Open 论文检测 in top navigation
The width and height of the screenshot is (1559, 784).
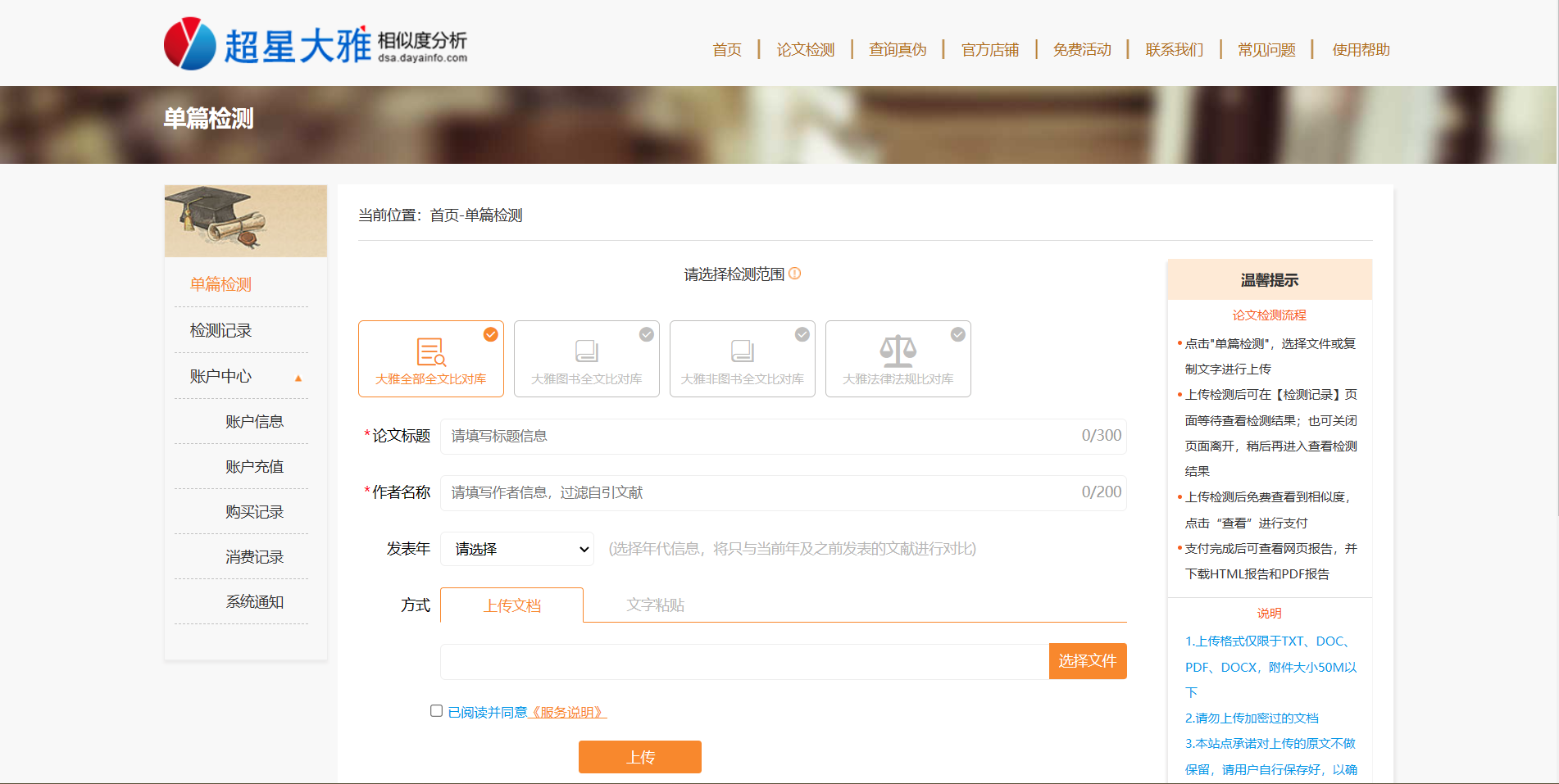[806, 50]
